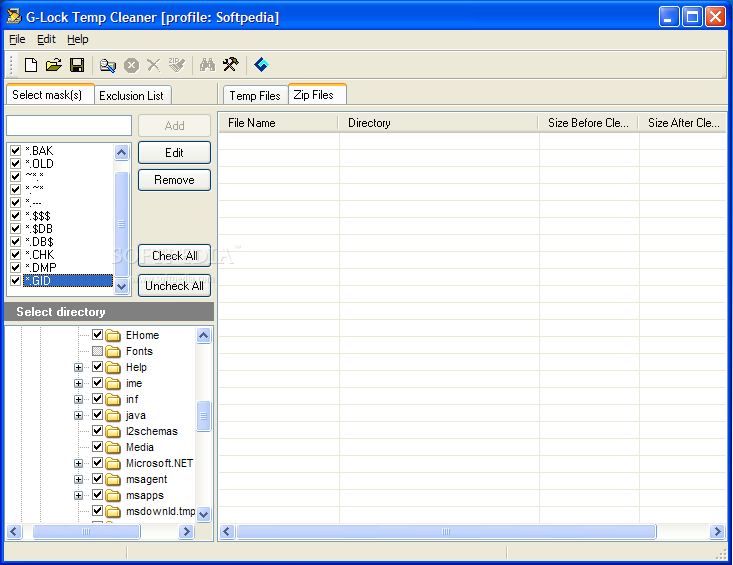The width and height of the screenshot is (733, 565).
Task: Expand the msagent folder node
Action: tap(78, 479)
